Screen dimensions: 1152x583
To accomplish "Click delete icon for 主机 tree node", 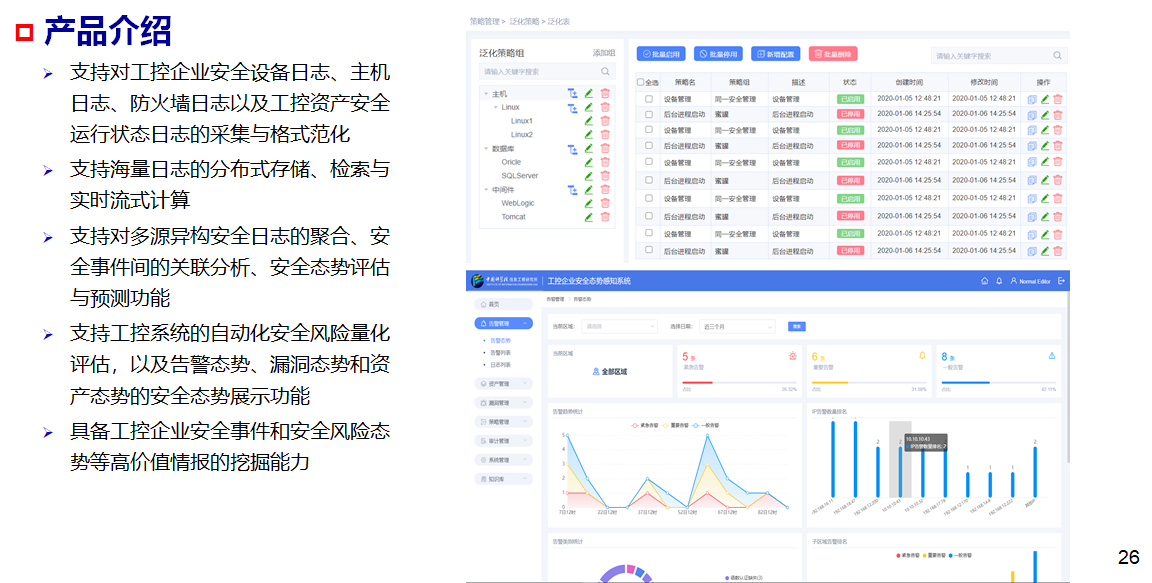I will pyautogui.click(x=605, y=93).
